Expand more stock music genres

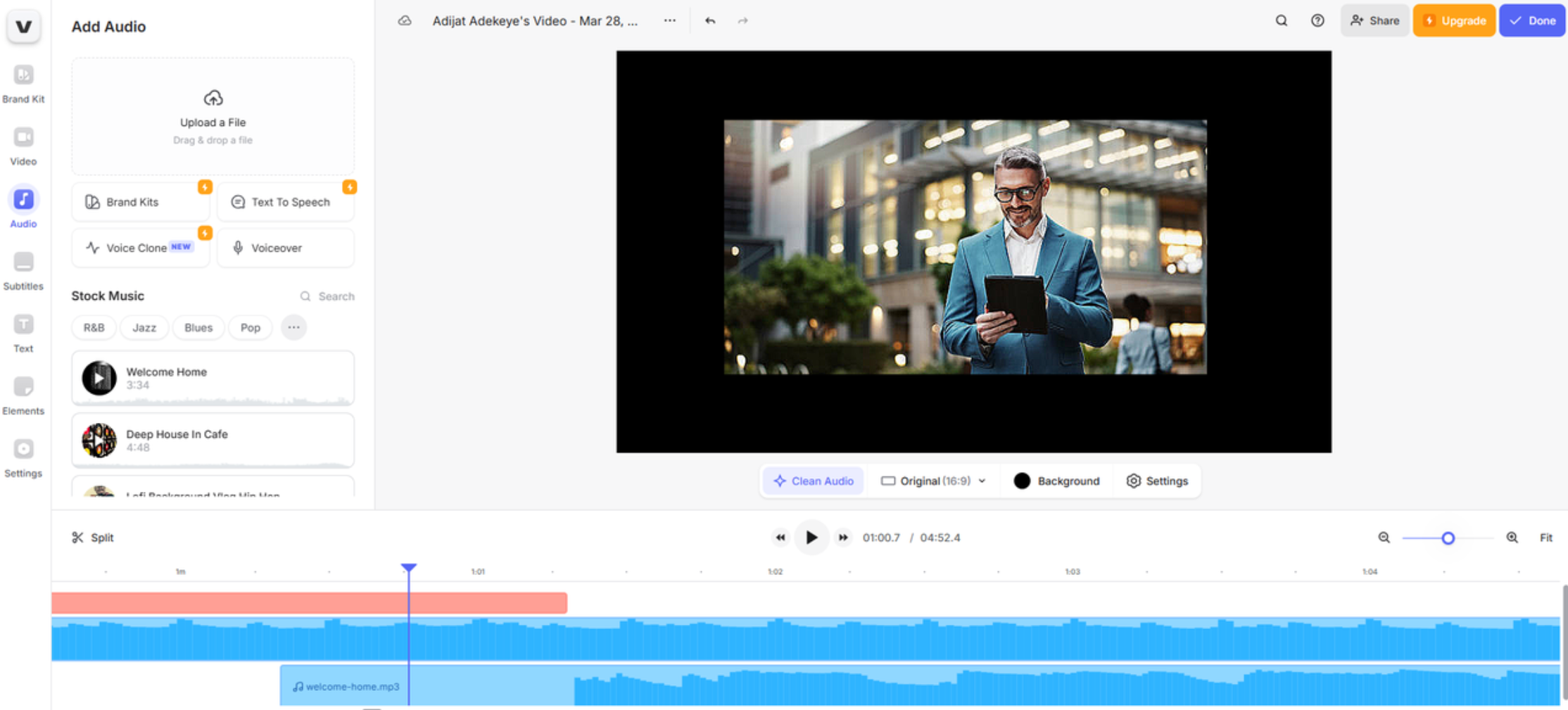click(x=293, y=327)
